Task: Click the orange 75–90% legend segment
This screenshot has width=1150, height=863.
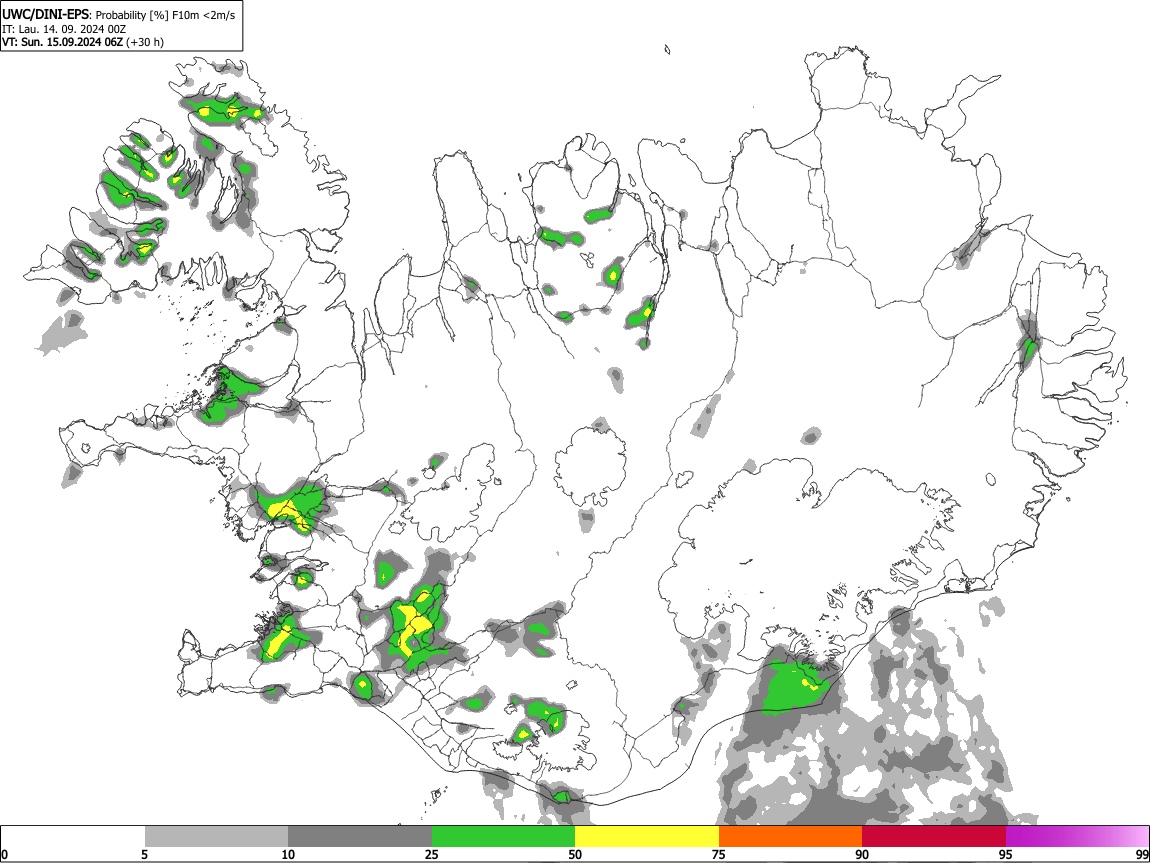Action: pyautogui.click(x=791, y=837)
